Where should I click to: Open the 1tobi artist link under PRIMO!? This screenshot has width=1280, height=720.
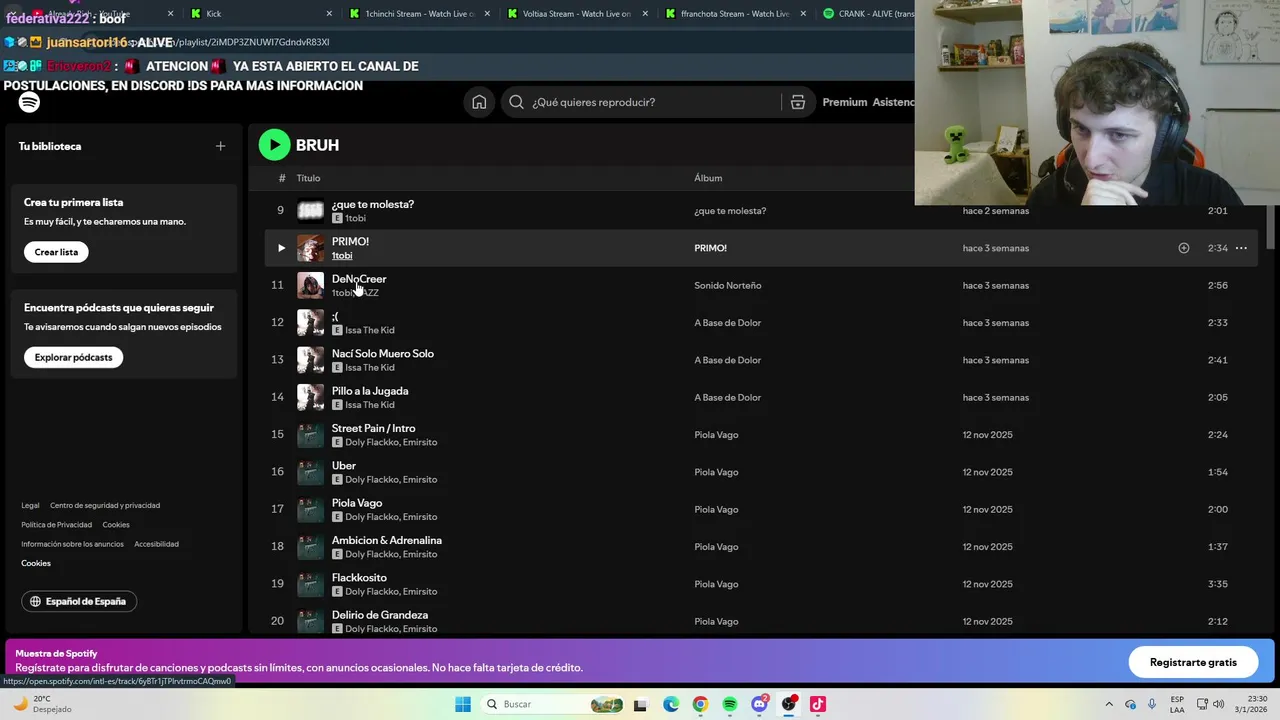tap(342, 256)
